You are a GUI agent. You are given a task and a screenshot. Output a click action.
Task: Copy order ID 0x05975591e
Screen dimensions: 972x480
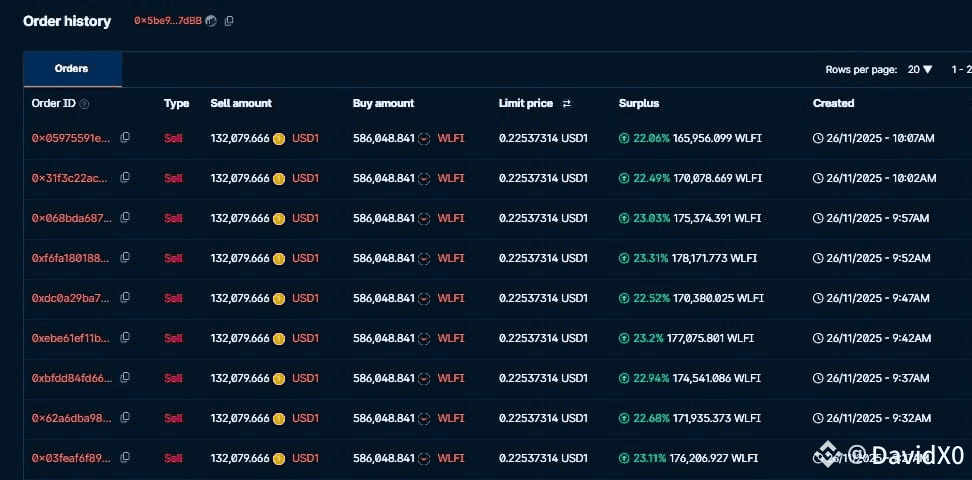click(x=125, y=138)
